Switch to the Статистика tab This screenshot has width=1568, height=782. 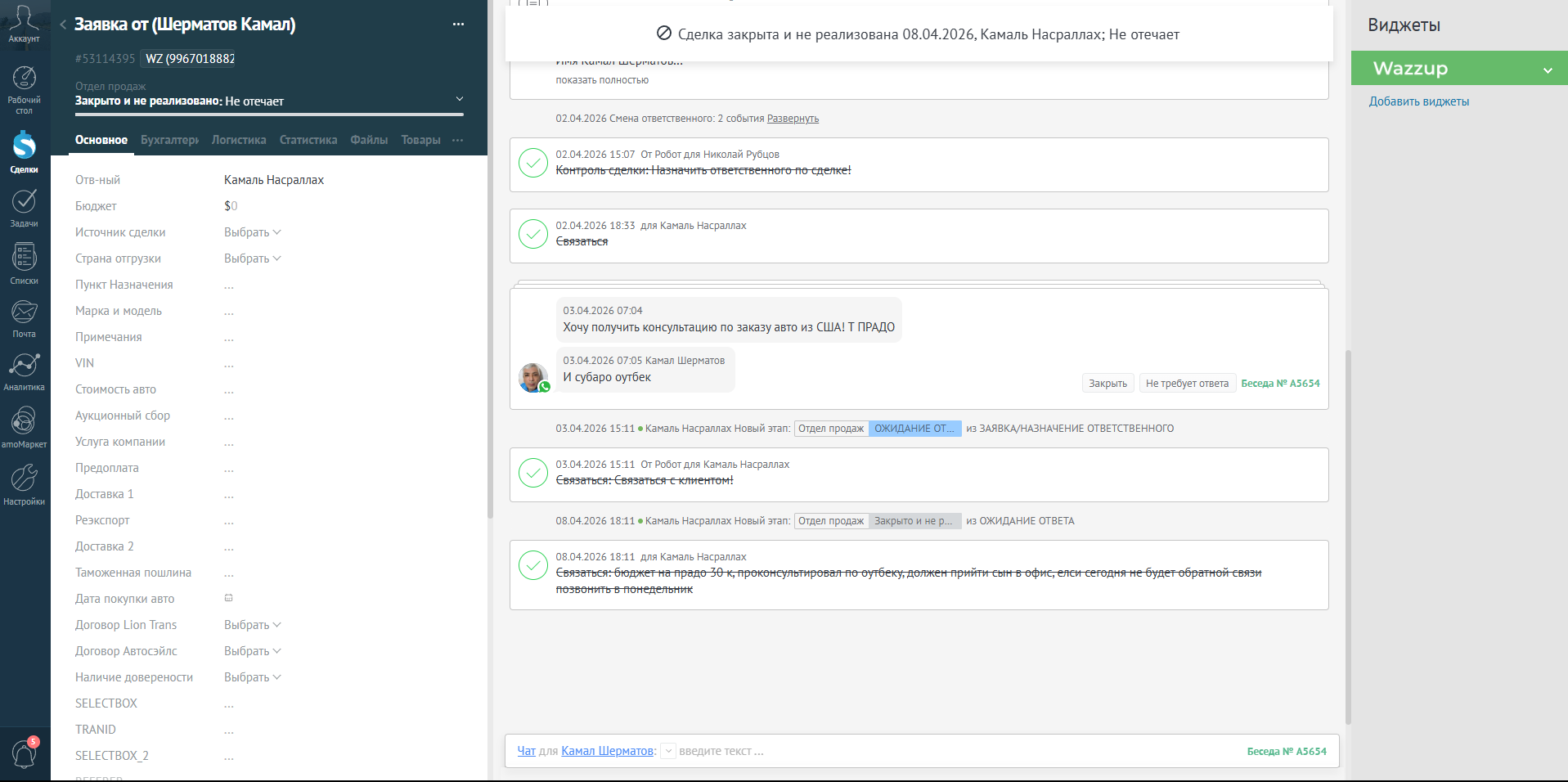coord(308,140)
